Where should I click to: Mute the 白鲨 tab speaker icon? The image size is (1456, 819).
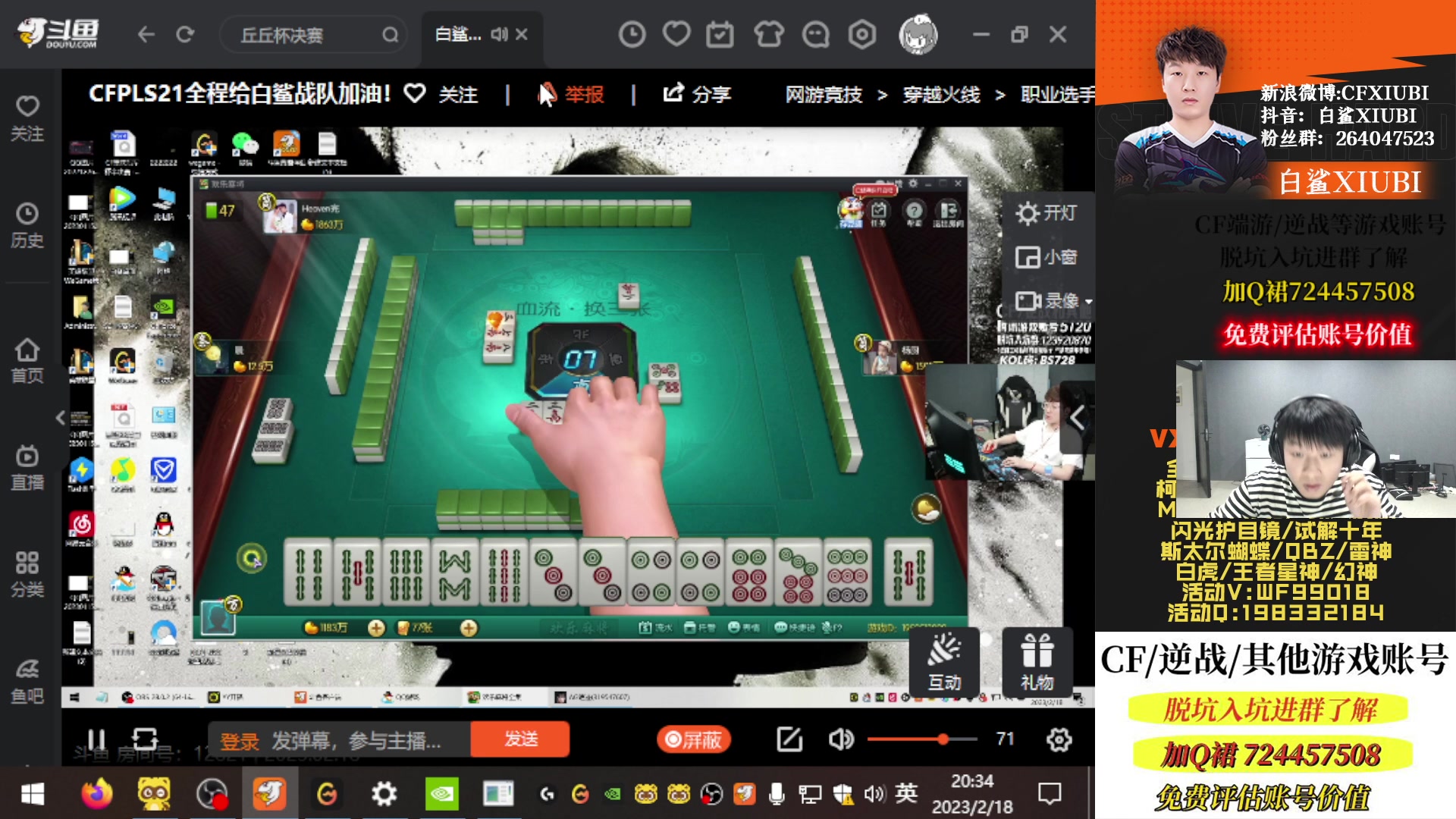(498, 34)
